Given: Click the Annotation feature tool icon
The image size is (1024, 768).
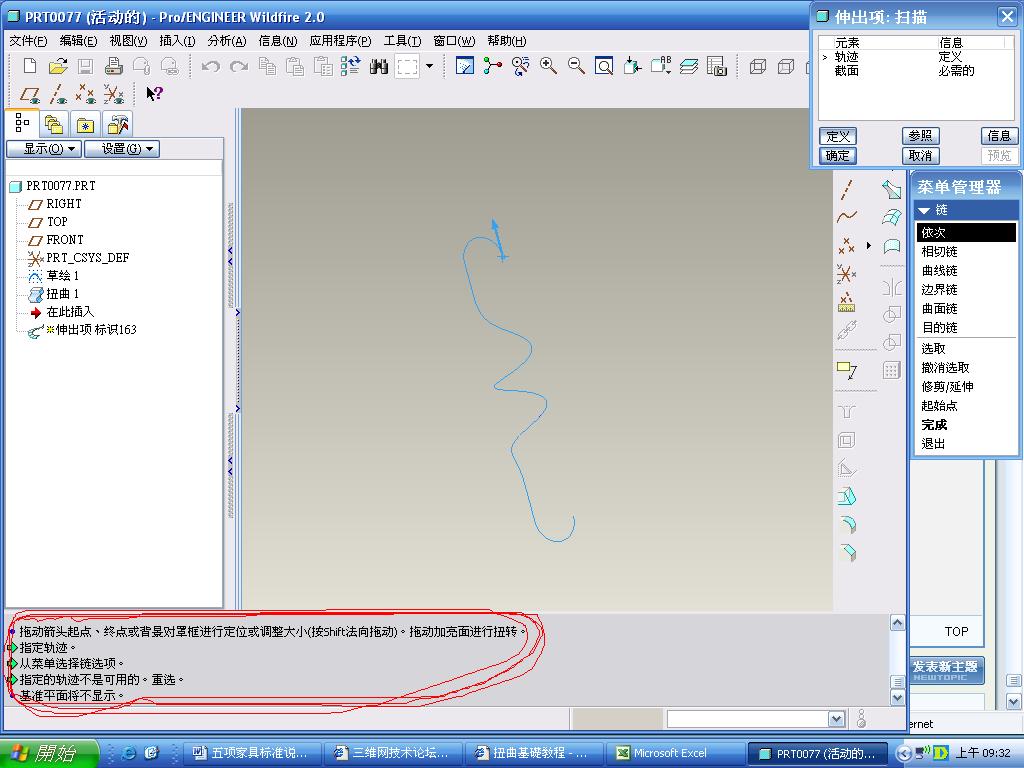Looking at the screenshot, I should tap(847, 370).
